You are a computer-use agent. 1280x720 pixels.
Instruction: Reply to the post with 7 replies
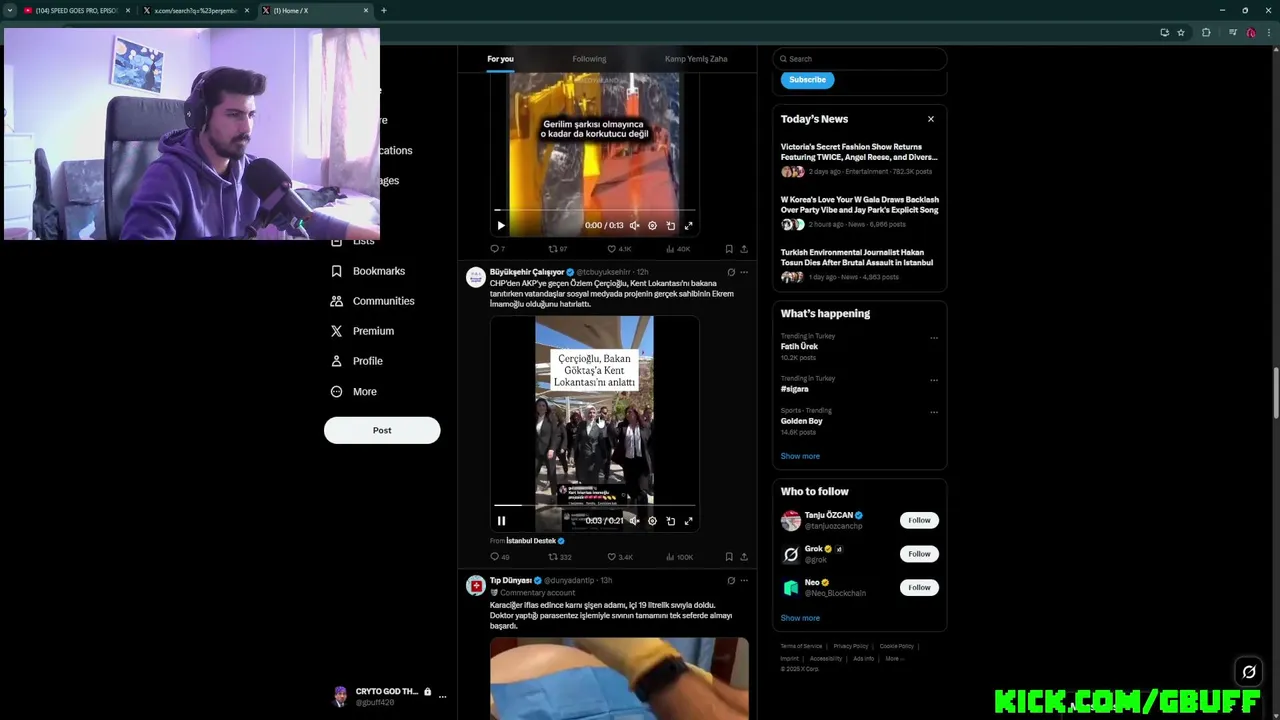[x=497, y=248]
